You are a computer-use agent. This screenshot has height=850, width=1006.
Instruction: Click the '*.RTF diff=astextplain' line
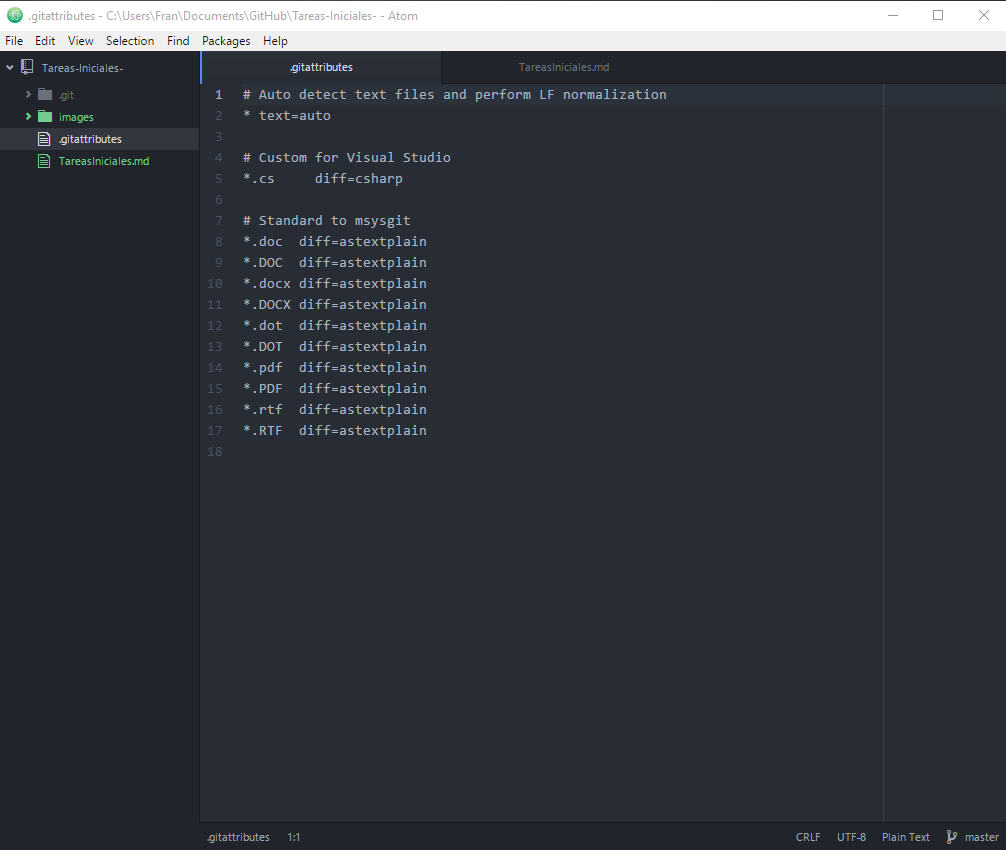335,430
